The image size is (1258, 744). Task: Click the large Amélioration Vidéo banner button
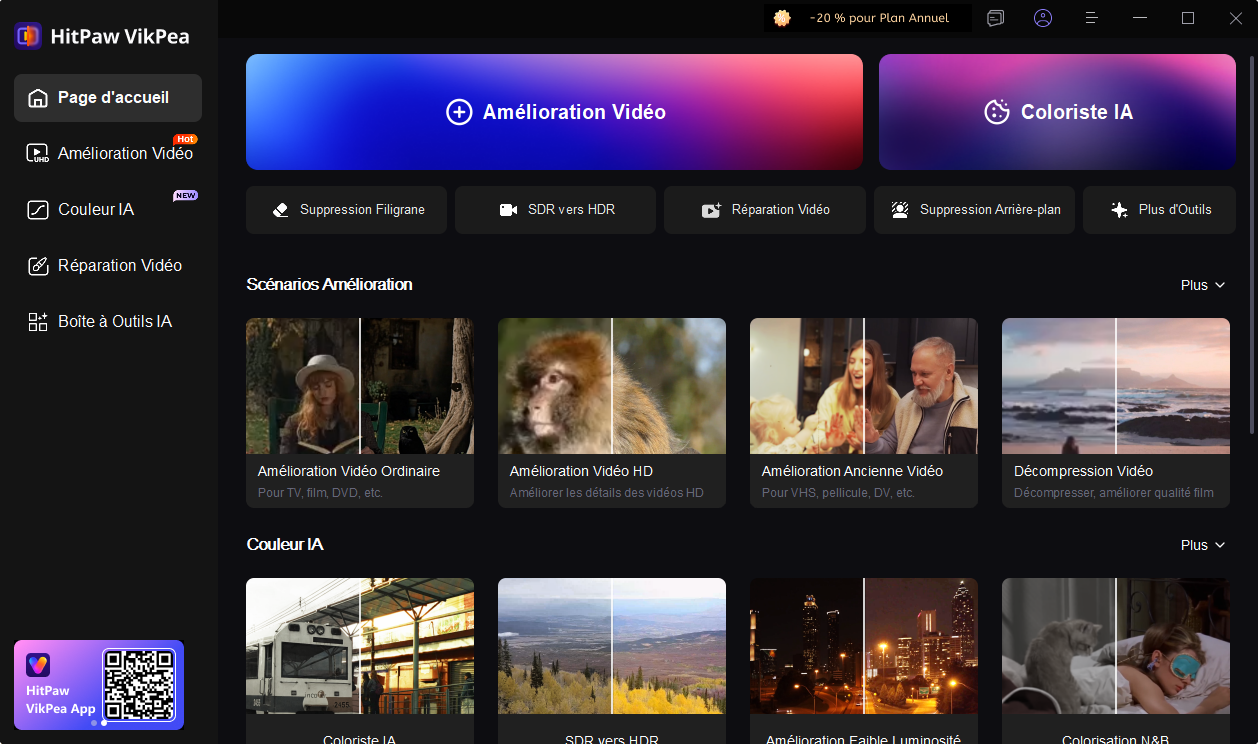click(x=554, y=112)
